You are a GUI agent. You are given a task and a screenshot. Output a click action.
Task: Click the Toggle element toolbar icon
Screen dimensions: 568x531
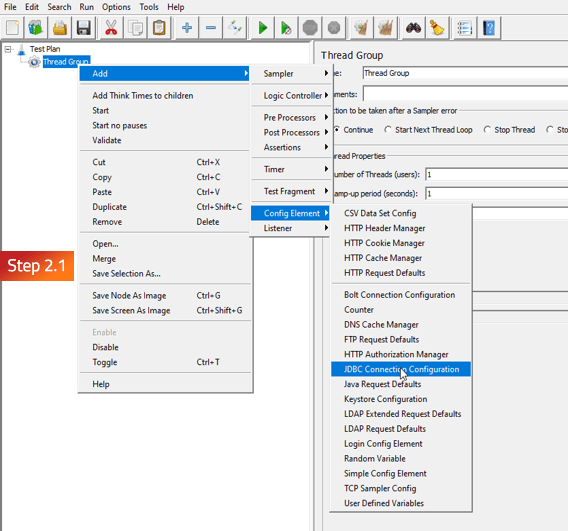[x=235, y=28]
